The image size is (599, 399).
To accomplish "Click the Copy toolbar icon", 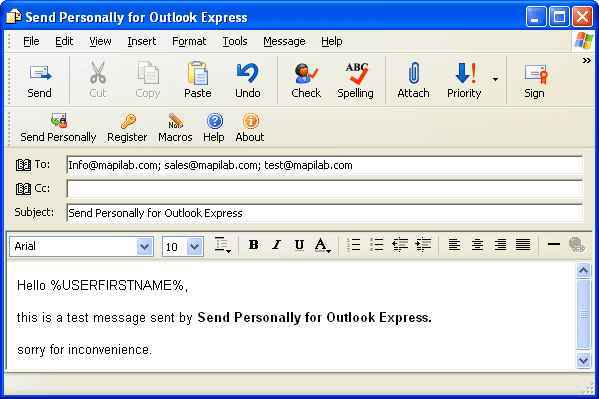I will pyautogui.click(x=148, y=73).
